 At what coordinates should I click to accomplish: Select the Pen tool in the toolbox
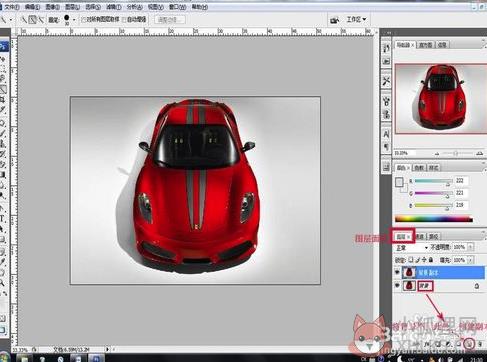(x=3, y=209)
